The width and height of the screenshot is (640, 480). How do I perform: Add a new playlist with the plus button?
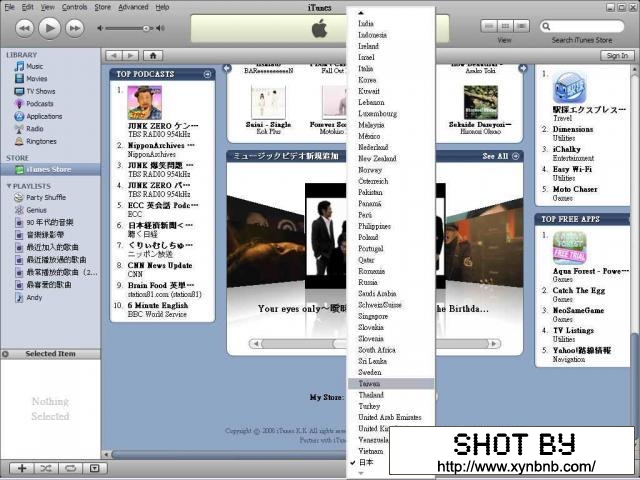click(x=22, y=468)
